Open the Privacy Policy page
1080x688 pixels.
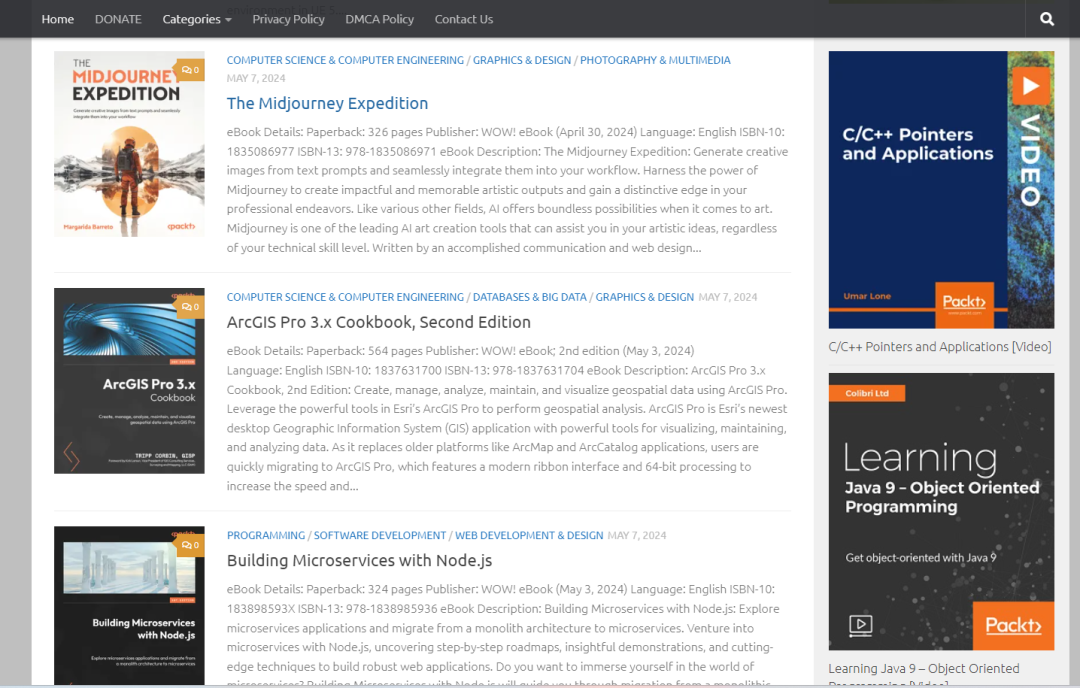pyautogui.click(x=289, y=19)
